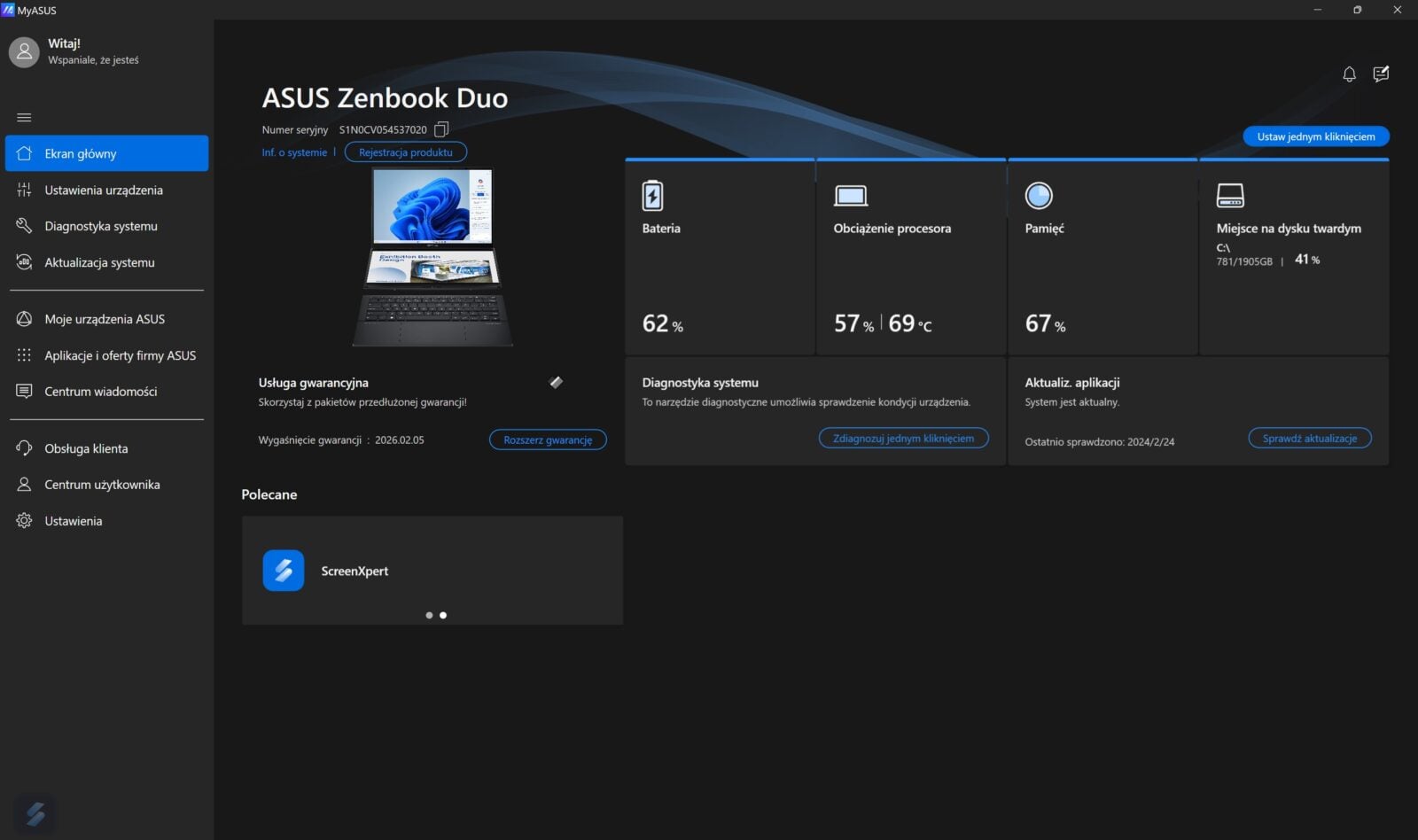Click the Ustawienia gear icon
This screenshot has width=1418, height=840.
click(24, 521)
